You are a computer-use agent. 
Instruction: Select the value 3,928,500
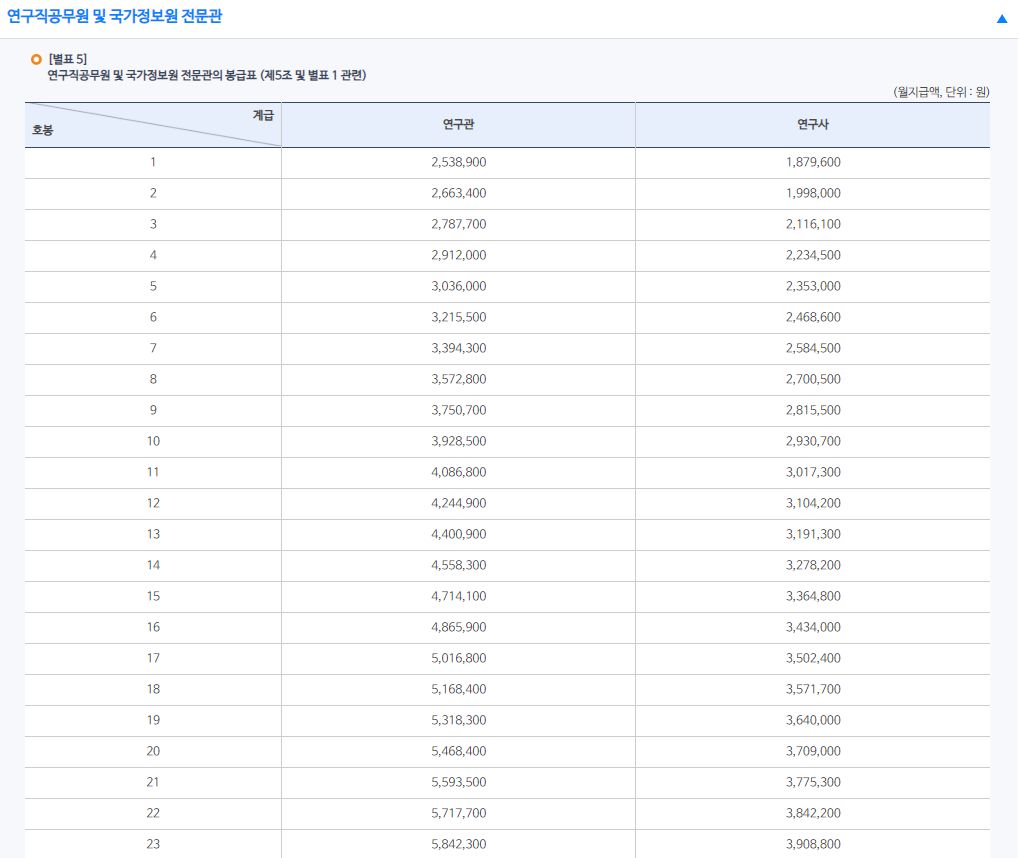coord(459,441)
